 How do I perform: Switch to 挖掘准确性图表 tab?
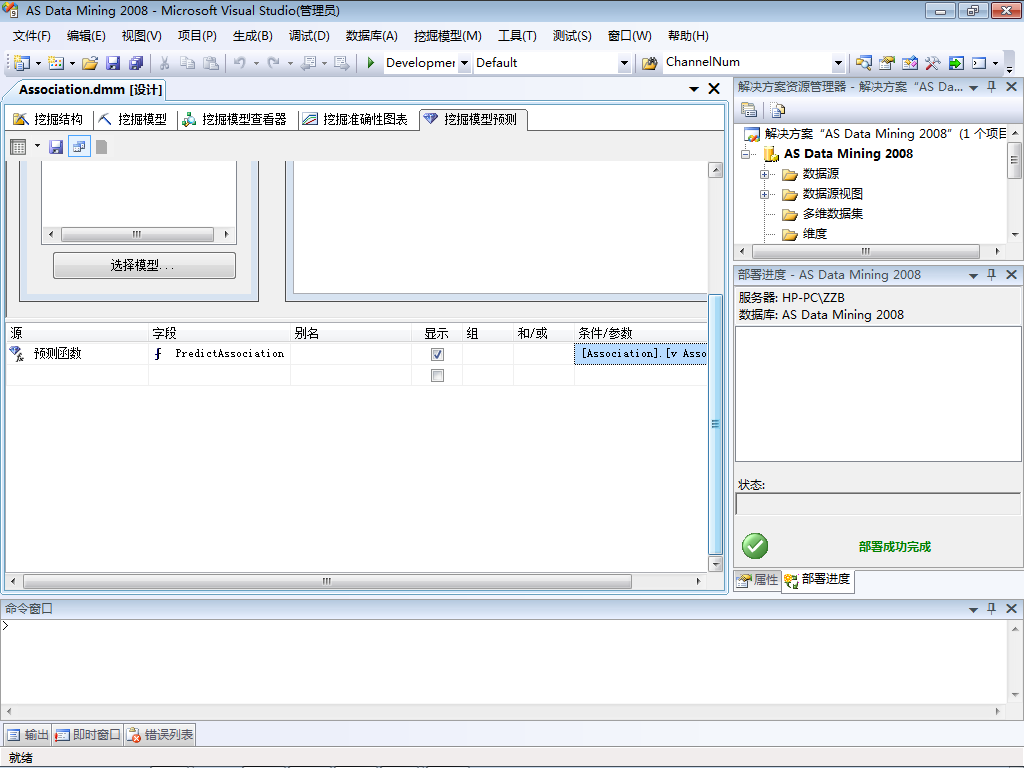(x=356, y=119)
